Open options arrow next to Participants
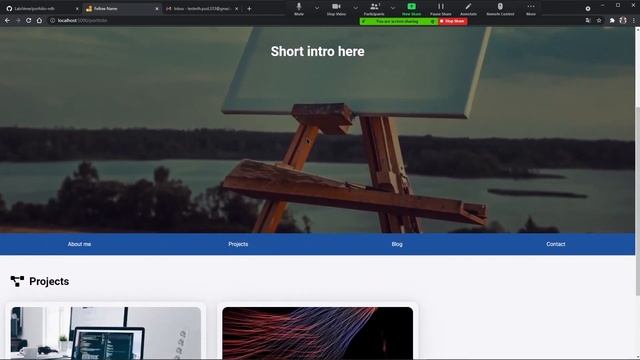 [x=392, y=8]
